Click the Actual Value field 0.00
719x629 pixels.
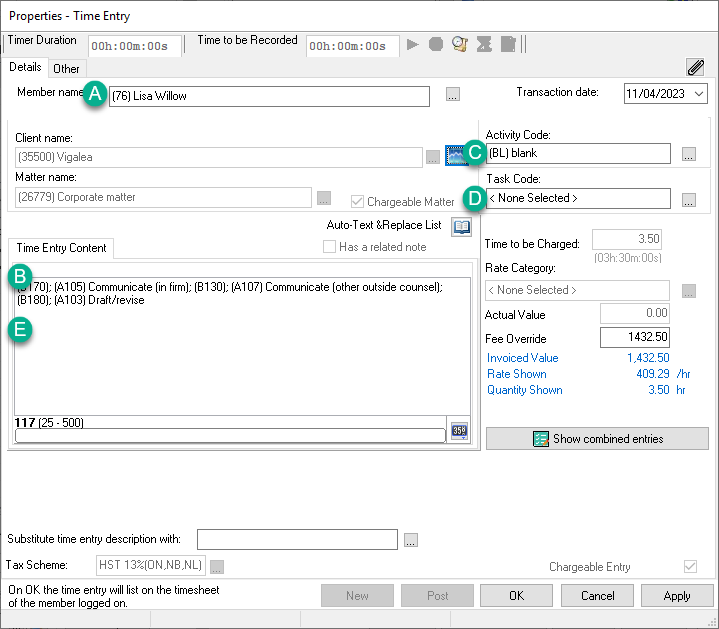tap(635, 313)
